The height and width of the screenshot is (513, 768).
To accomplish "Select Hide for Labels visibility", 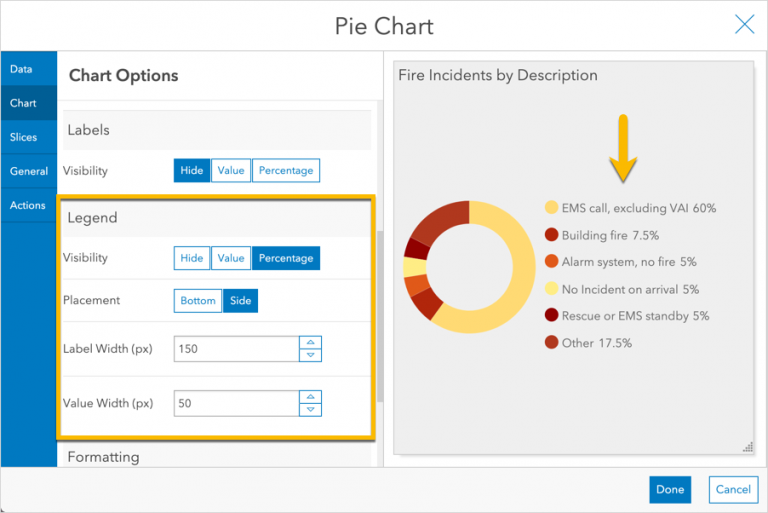I will [x=192, y=171].
